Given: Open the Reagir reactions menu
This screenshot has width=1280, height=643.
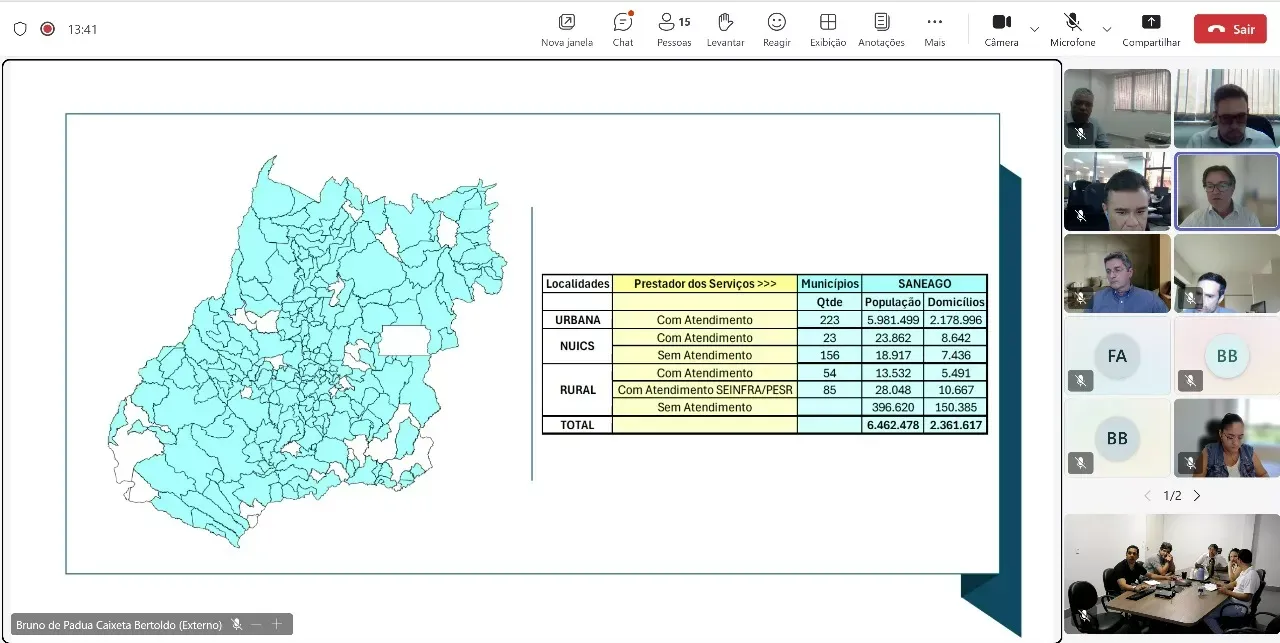Looking at the screenshot, I should click(776, 29).
